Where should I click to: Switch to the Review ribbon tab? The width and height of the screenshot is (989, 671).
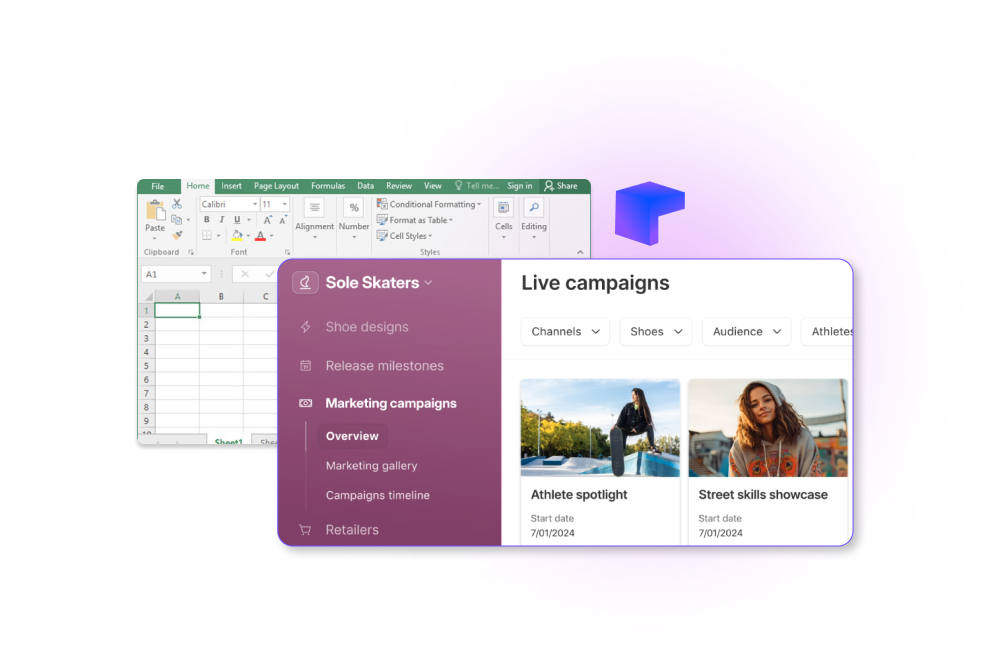pos(399,186)
